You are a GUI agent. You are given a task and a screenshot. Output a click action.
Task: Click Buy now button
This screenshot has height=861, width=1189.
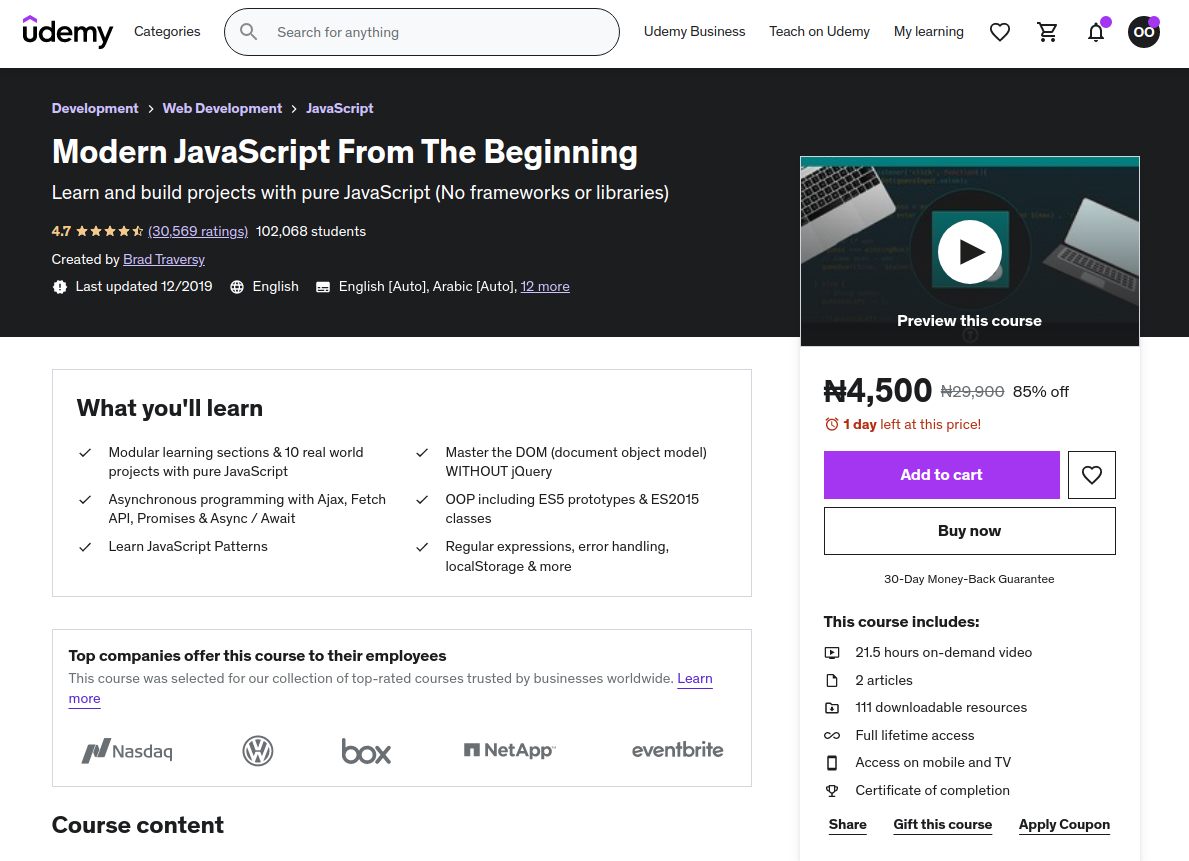click(x=969, y=531)
